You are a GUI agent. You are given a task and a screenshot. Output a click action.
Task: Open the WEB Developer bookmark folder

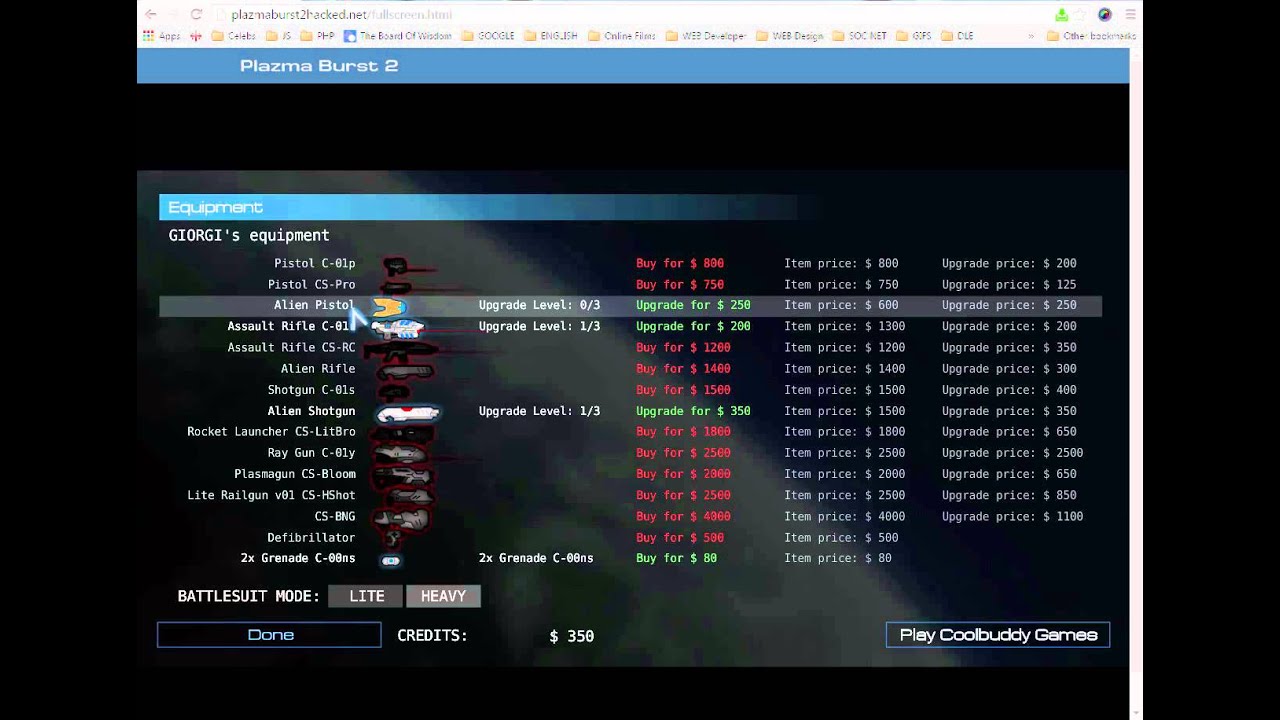[x=706, y=36]
